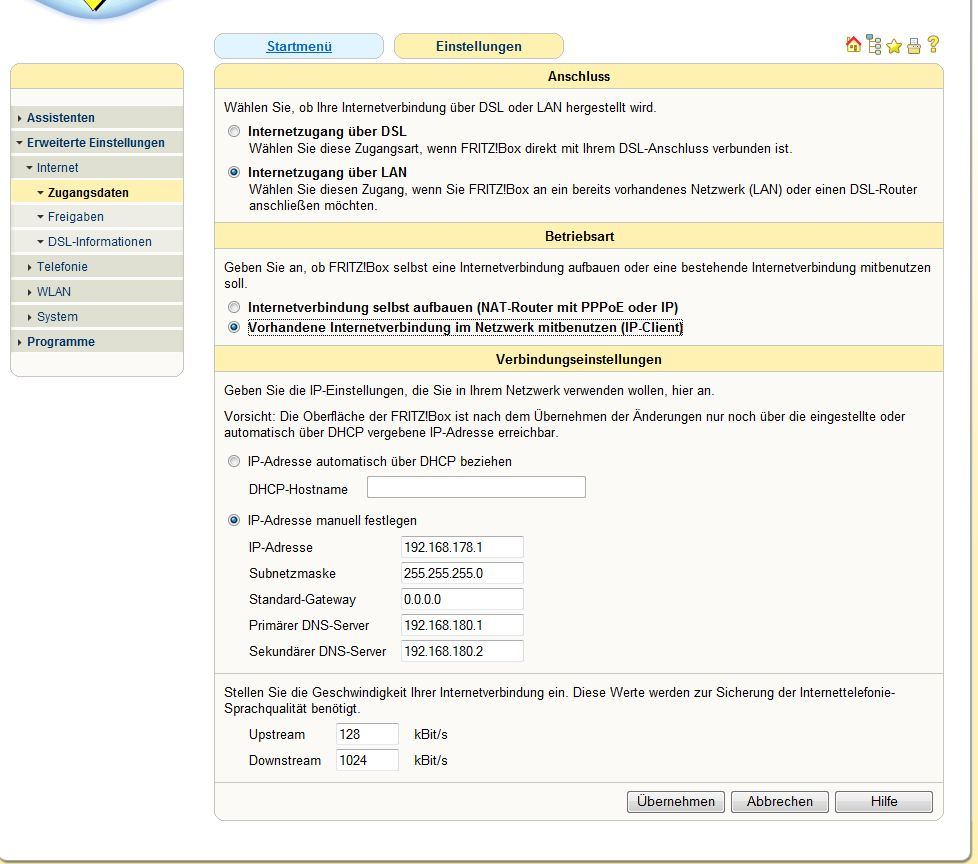Click the Verbindungseinstellungen section header
Screen dimensions: 978x864
(x=579, y=359)
